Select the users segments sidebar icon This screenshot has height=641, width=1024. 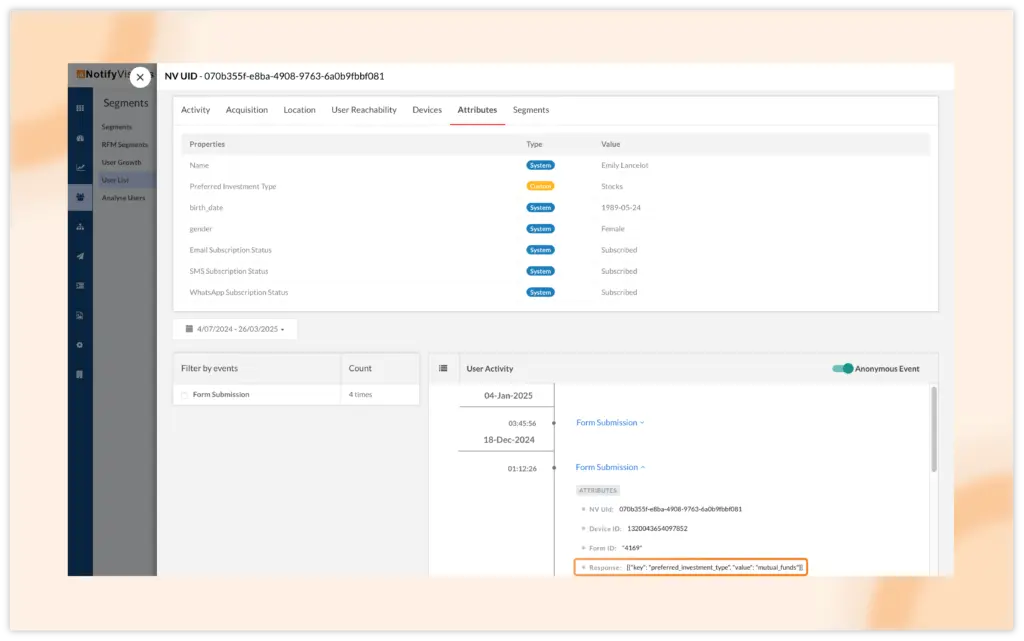80,197
